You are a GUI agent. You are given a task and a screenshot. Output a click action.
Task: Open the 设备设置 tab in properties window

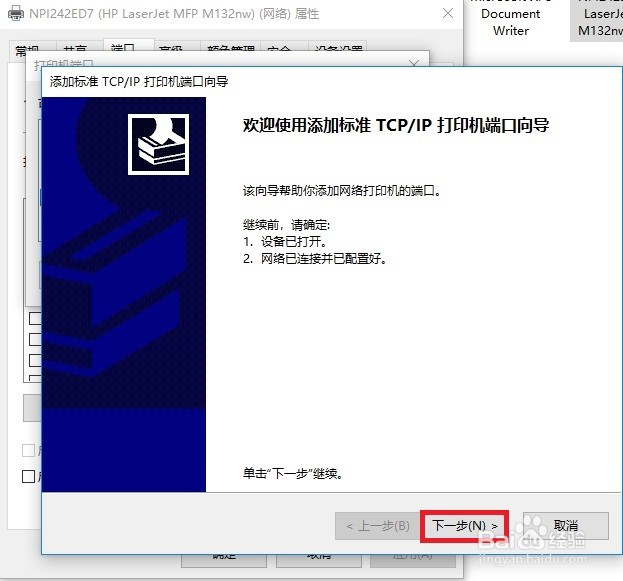coord(338,48)
